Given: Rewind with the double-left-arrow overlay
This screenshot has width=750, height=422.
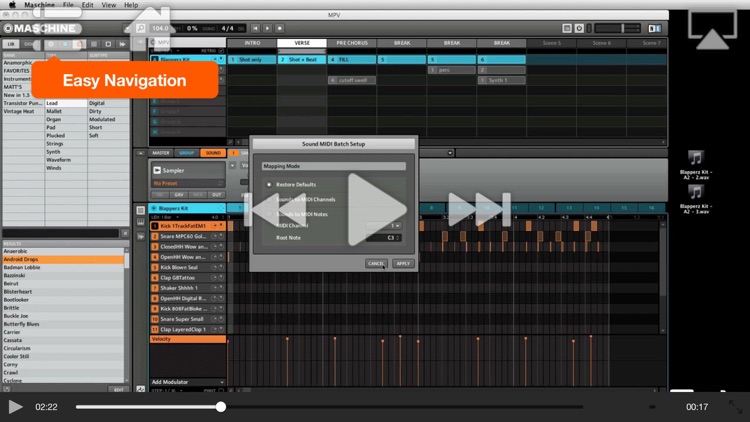Looking at the screenshot, I should tap(275, 210).
